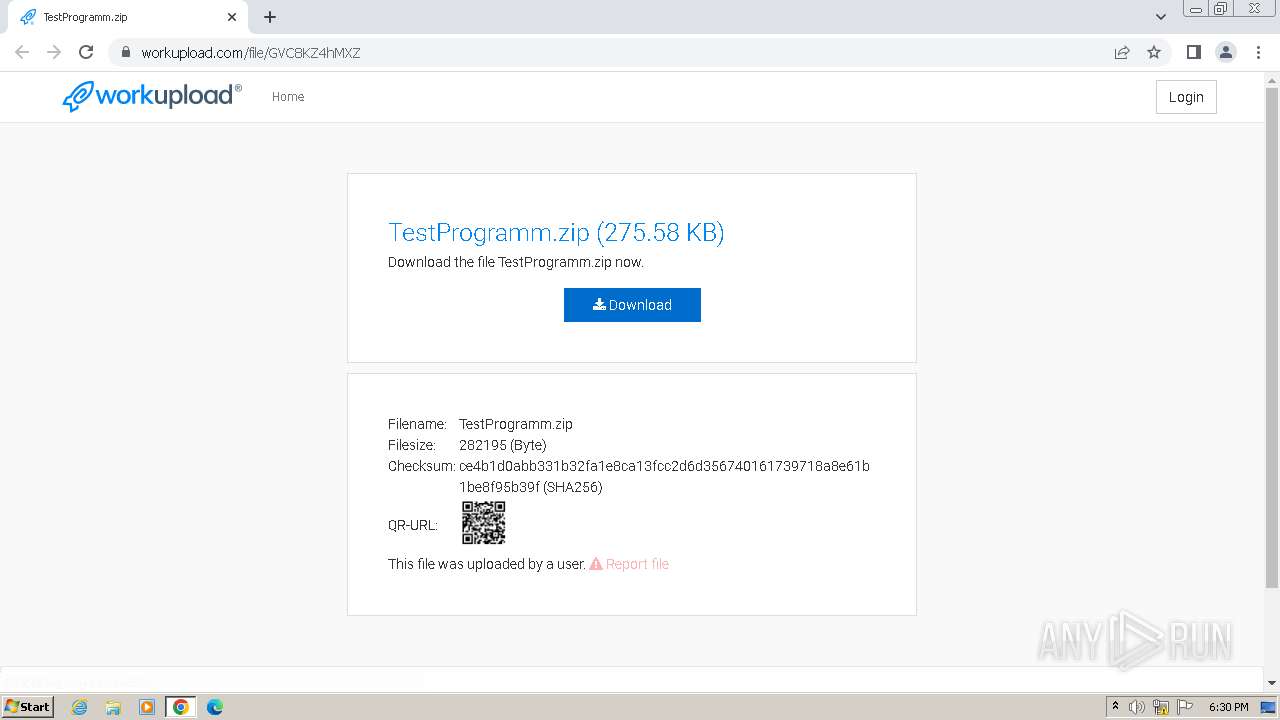The height and width of the screenshot is (720, 1280).
Task: Click the 6:30 PM clock
Action: point(1228,707)
